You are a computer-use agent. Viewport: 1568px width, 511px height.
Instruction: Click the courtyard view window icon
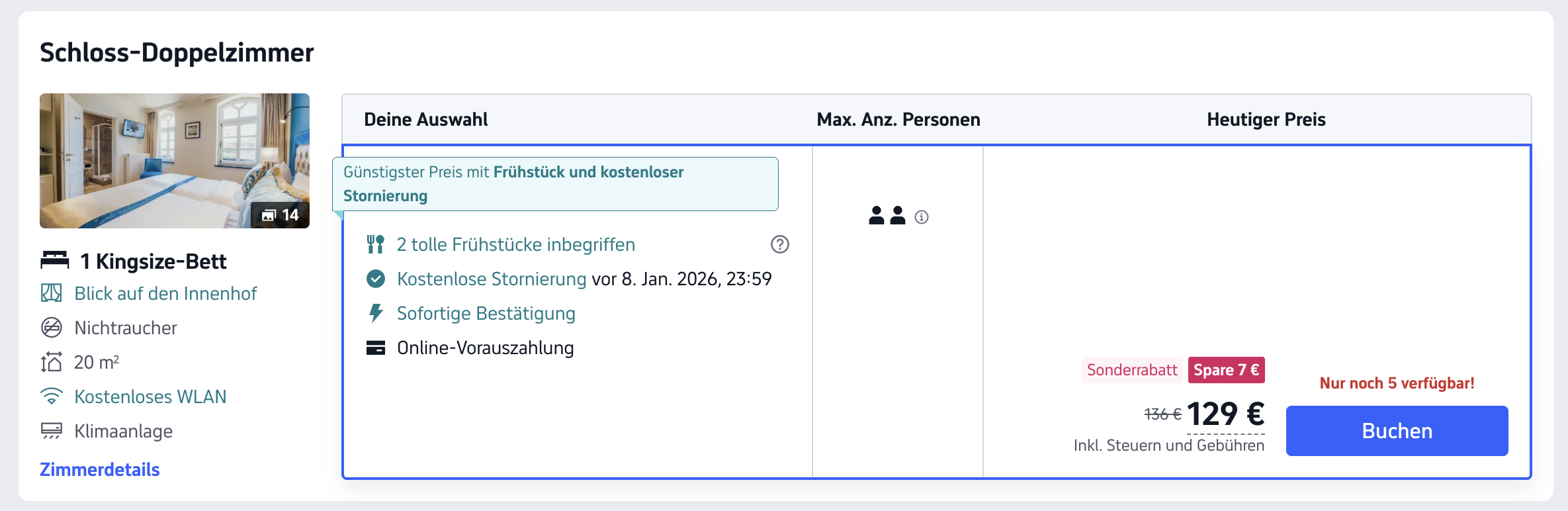pos(52,293)
